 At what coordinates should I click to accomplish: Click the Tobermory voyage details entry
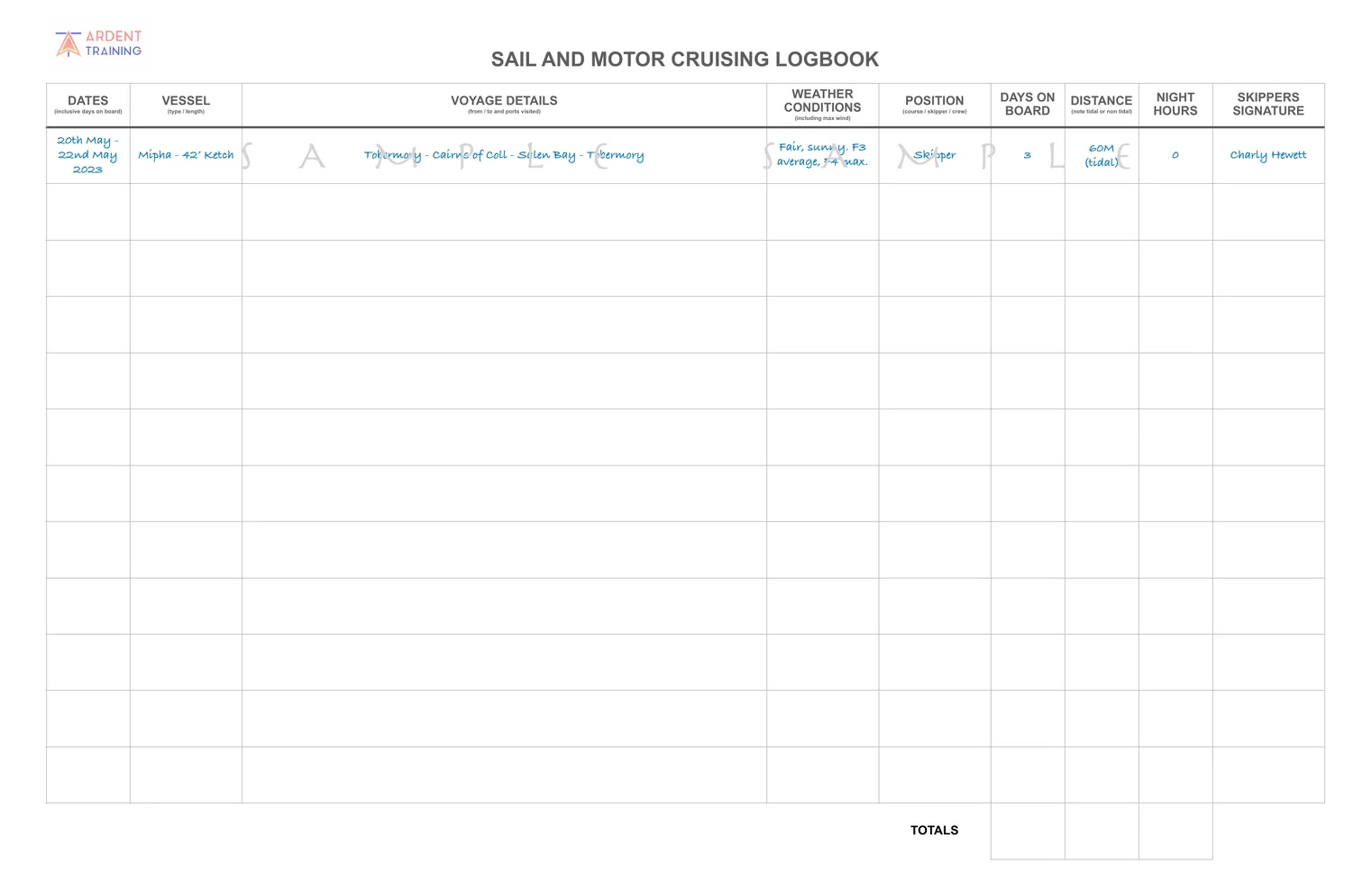[x=504, y=155]
